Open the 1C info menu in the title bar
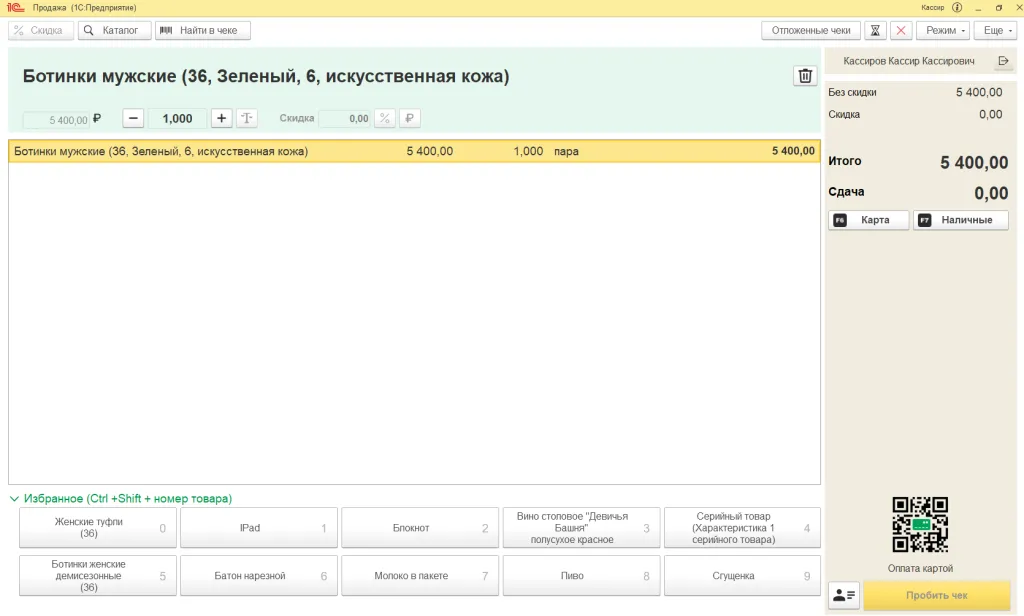The height and width of the screenshot is (616, 1024). click(957, 7)
